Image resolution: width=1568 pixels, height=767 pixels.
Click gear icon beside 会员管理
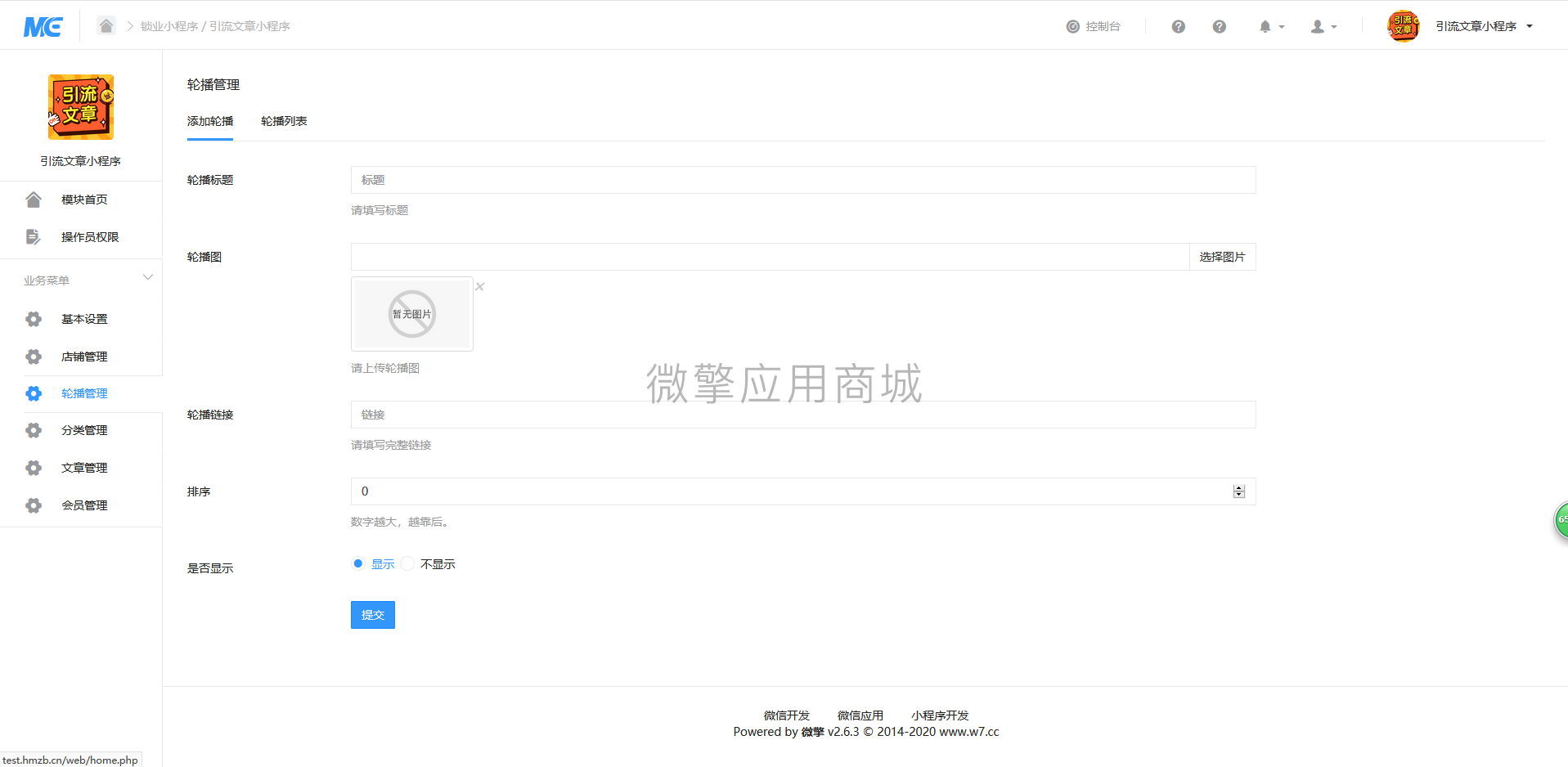pos(34,505)
